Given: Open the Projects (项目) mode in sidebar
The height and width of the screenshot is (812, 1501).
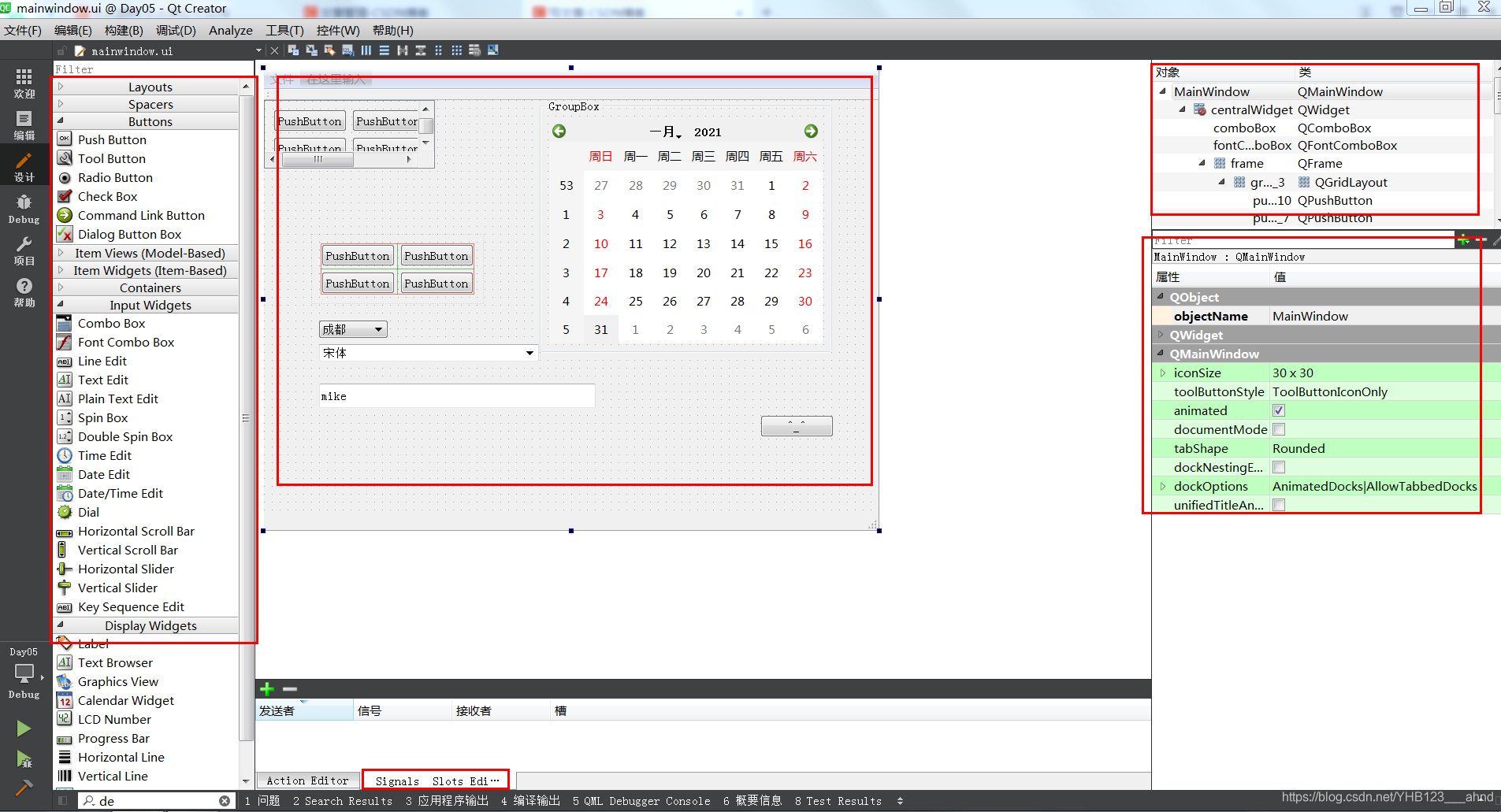Looking at the screenshot, I should [24, 250].
